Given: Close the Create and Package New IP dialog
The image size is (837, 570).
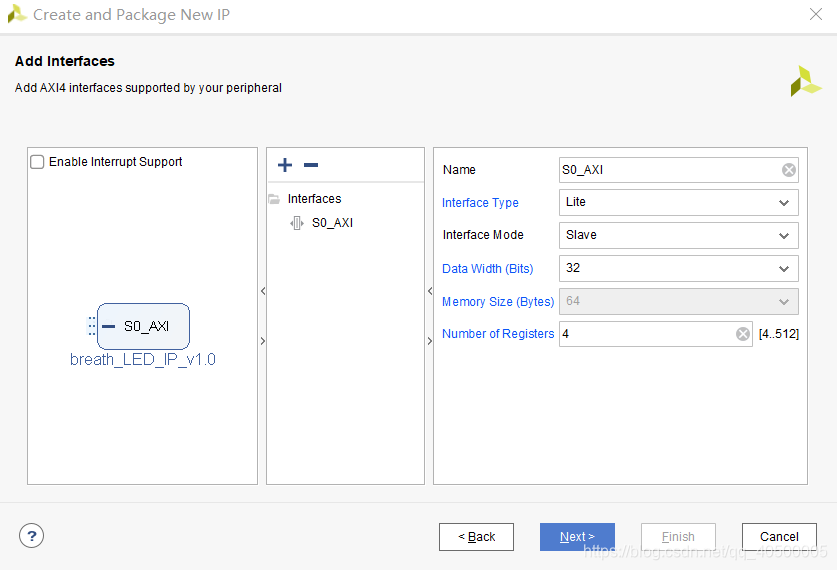Looking at the screenshot, I should [815, 14].
